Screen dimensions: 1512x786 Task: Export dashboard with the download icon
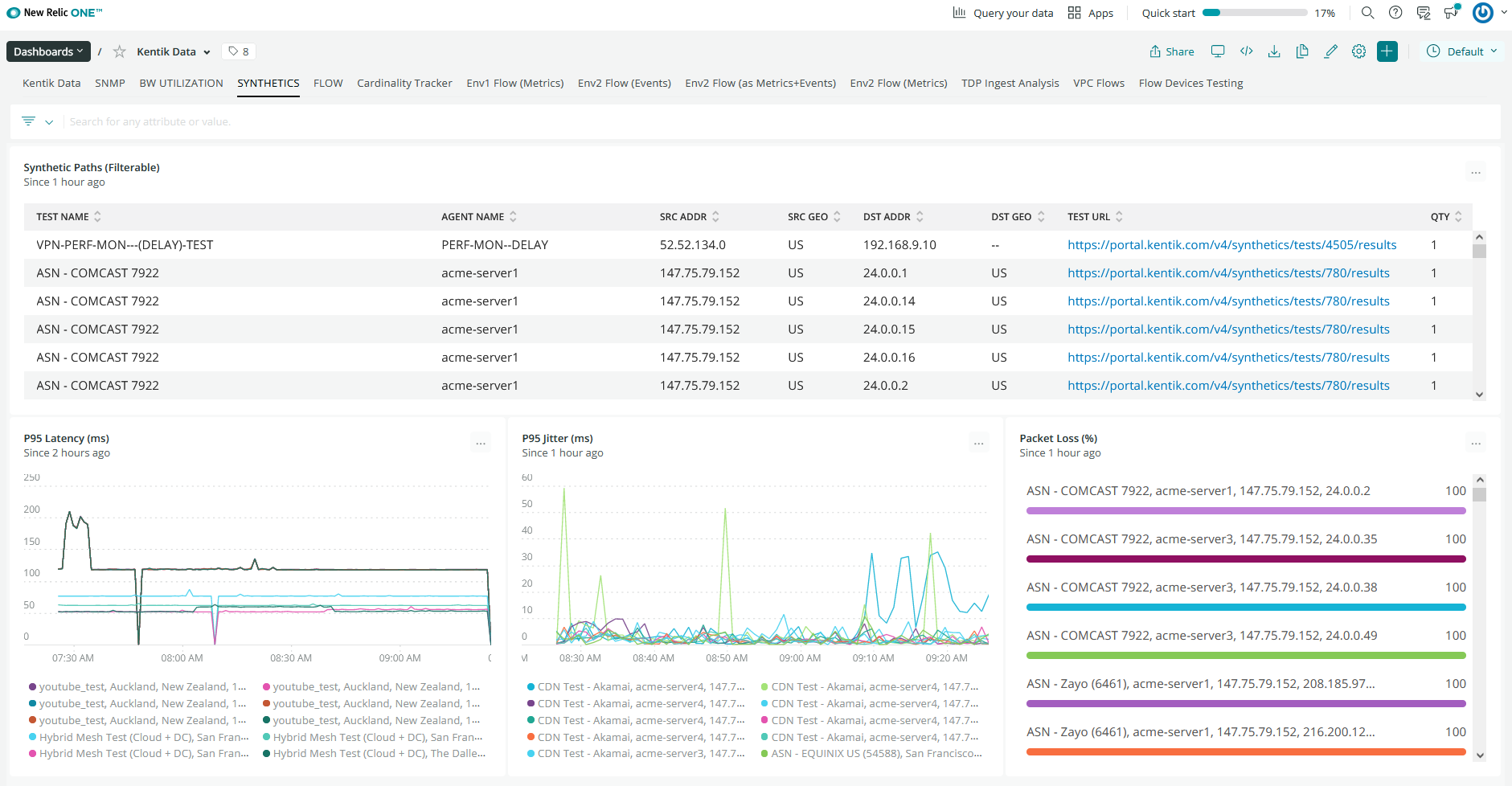(x=1274, y=51)
